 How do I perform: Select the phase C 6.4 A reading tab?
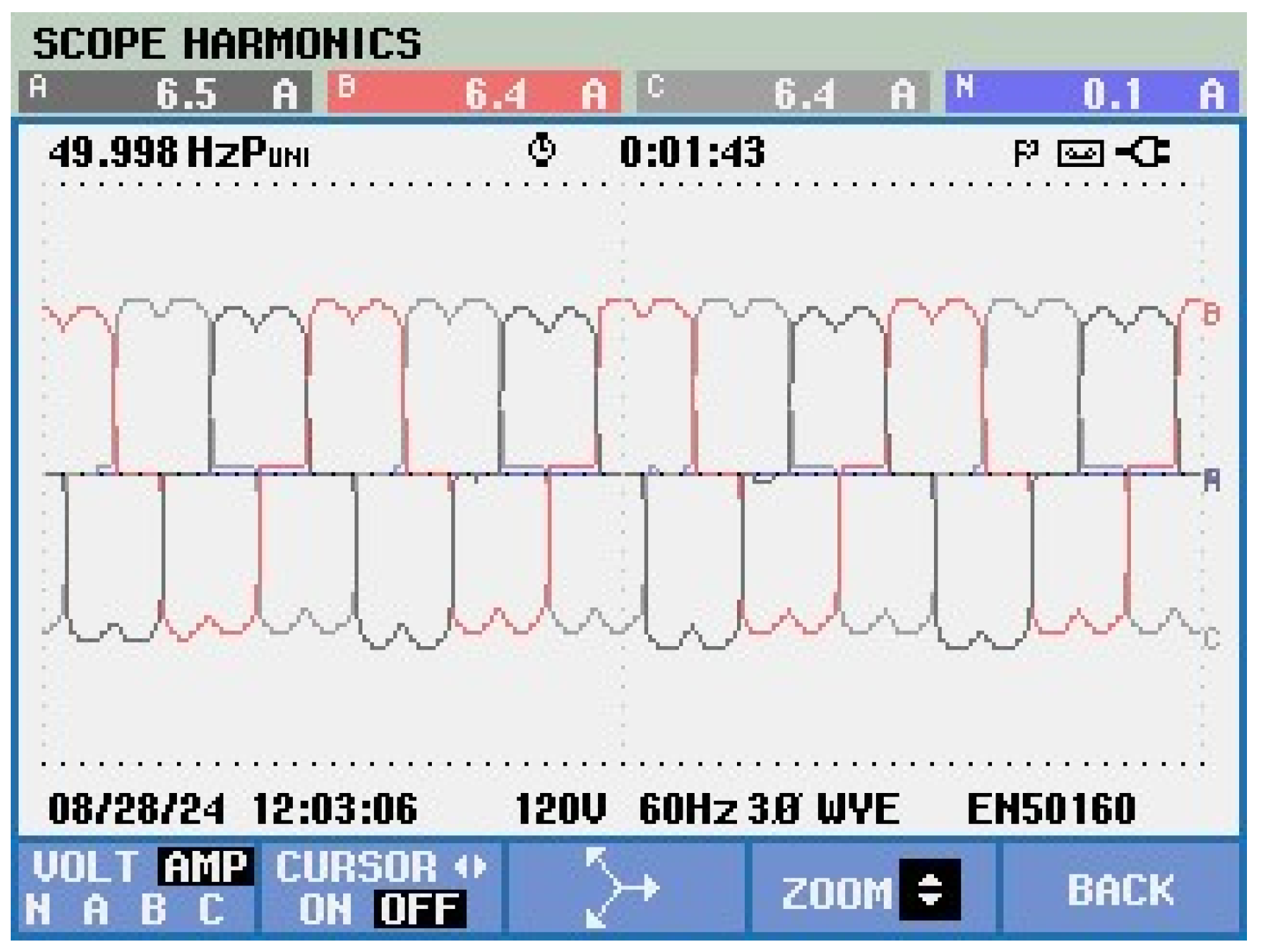pos(783,93)
